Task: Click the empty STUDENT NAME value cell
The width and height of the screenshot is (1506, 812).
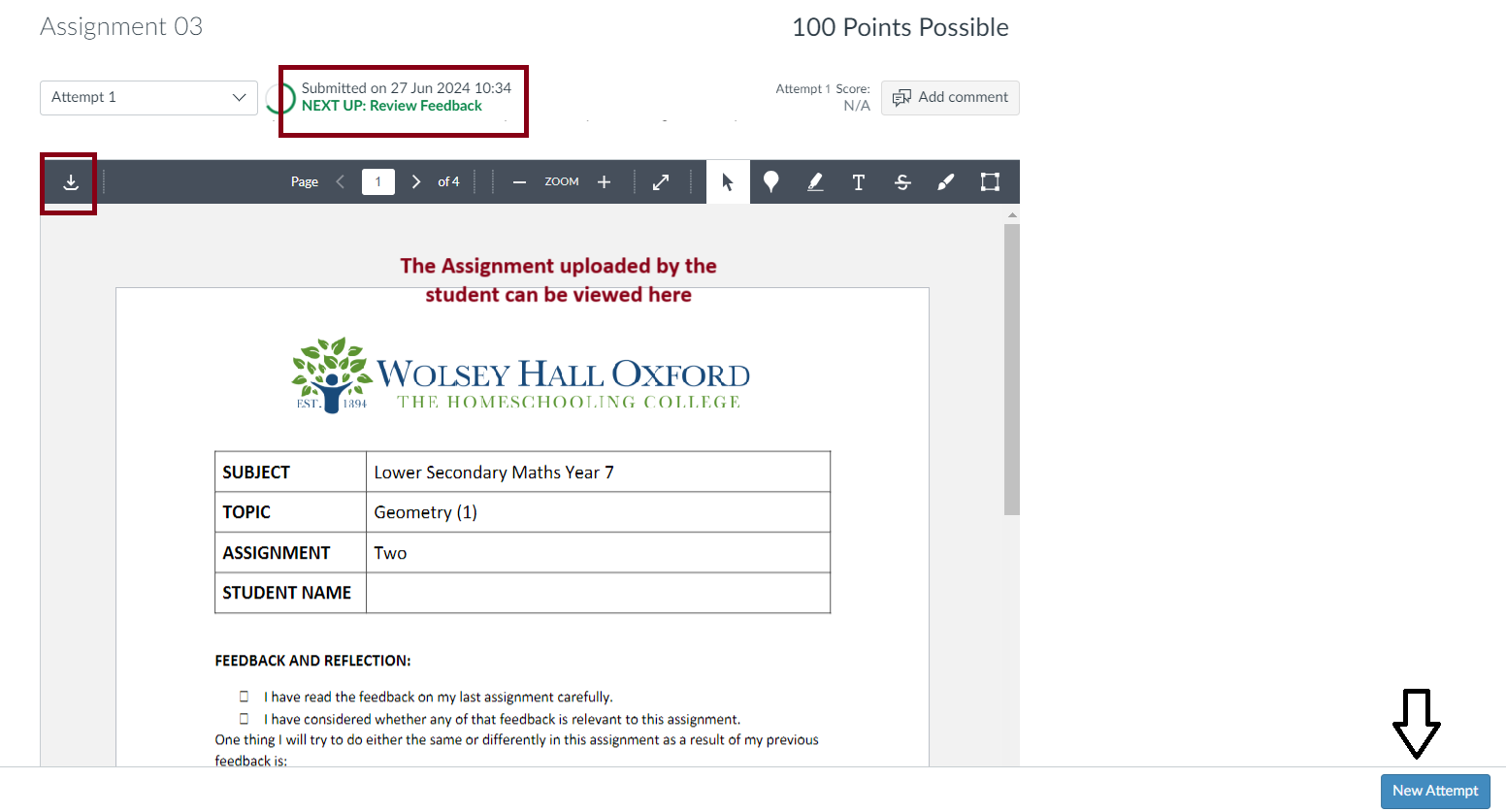Action: pos(598,593)
